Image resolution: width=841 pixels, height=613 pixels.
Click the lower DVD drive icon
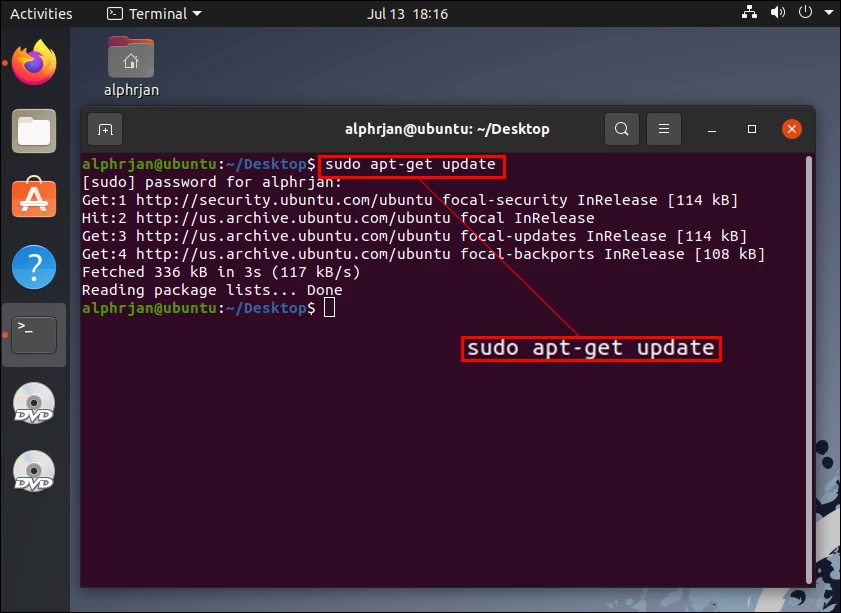(33, 472)
